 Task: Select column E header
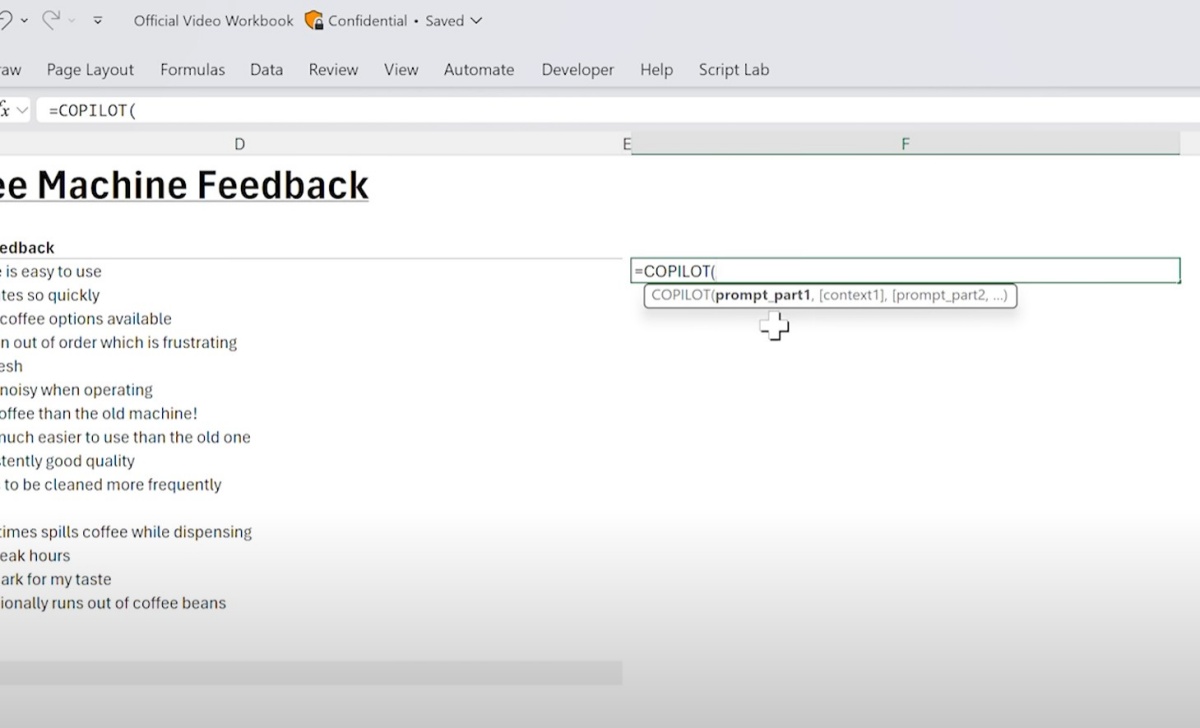pos(627,144)
